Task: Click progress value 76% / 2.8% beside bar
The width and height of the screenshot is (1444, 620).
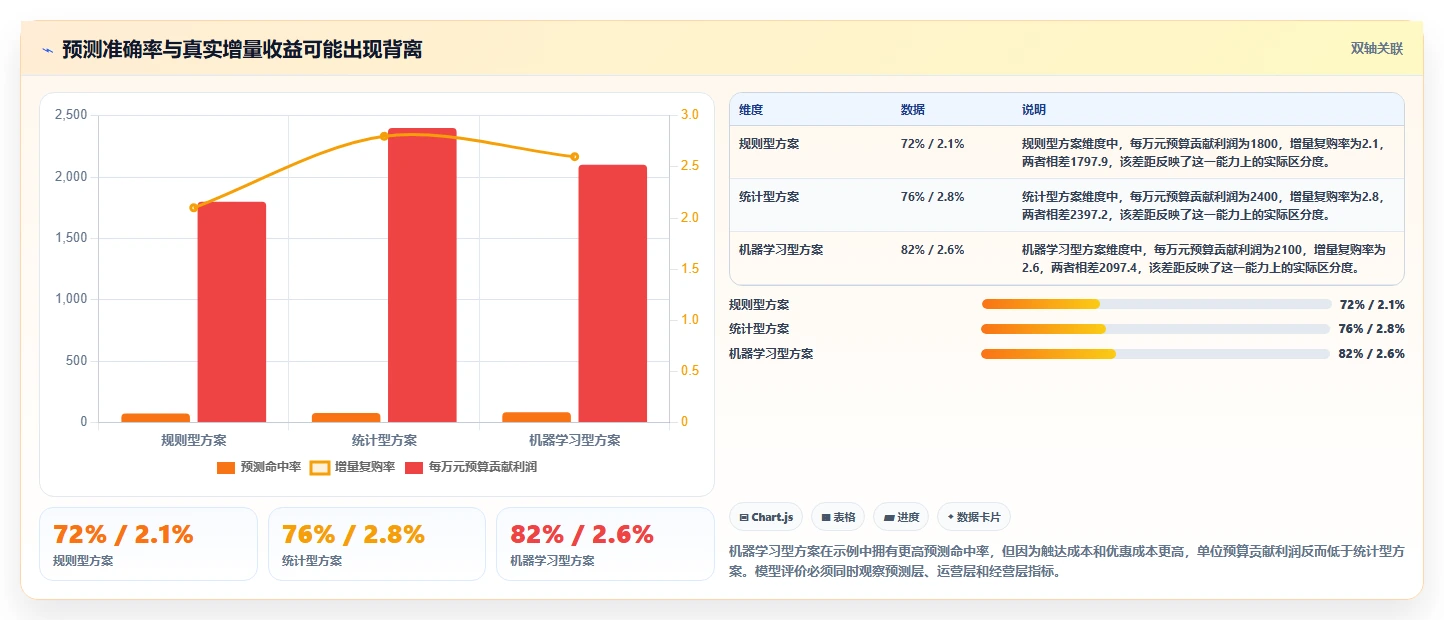Action: tap(1372, 329)
